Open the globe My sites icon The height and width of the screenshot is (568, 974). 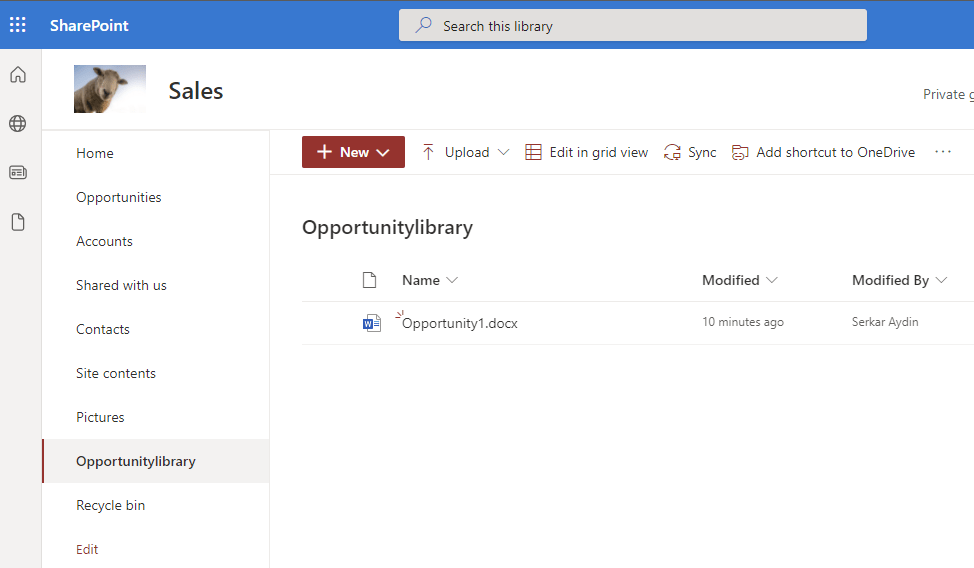[18, 124]
